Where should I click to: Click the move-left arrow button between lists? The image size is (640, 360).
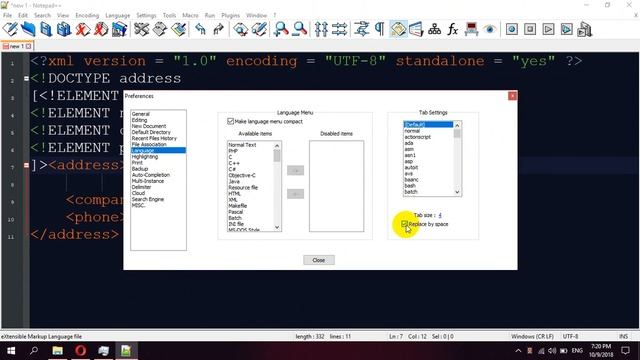295,193
